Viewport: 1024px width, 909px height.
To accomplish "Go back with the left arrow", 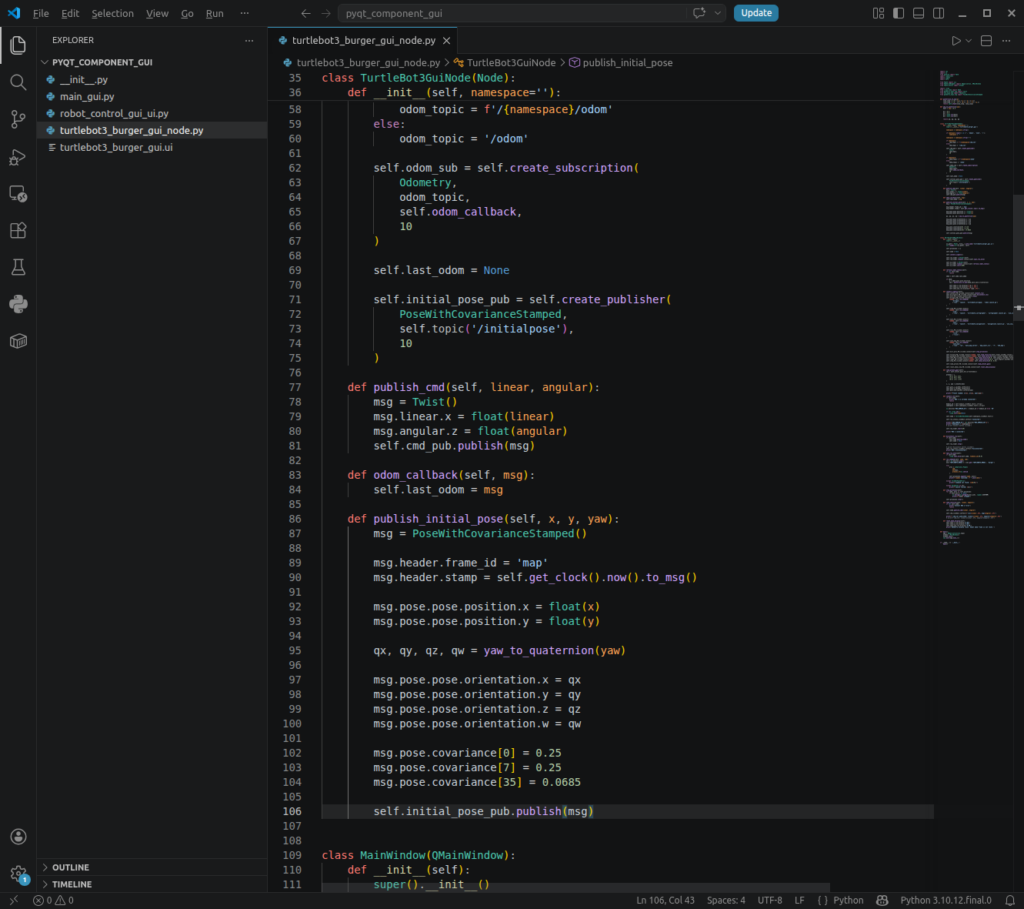I will [x=306, y=13].
